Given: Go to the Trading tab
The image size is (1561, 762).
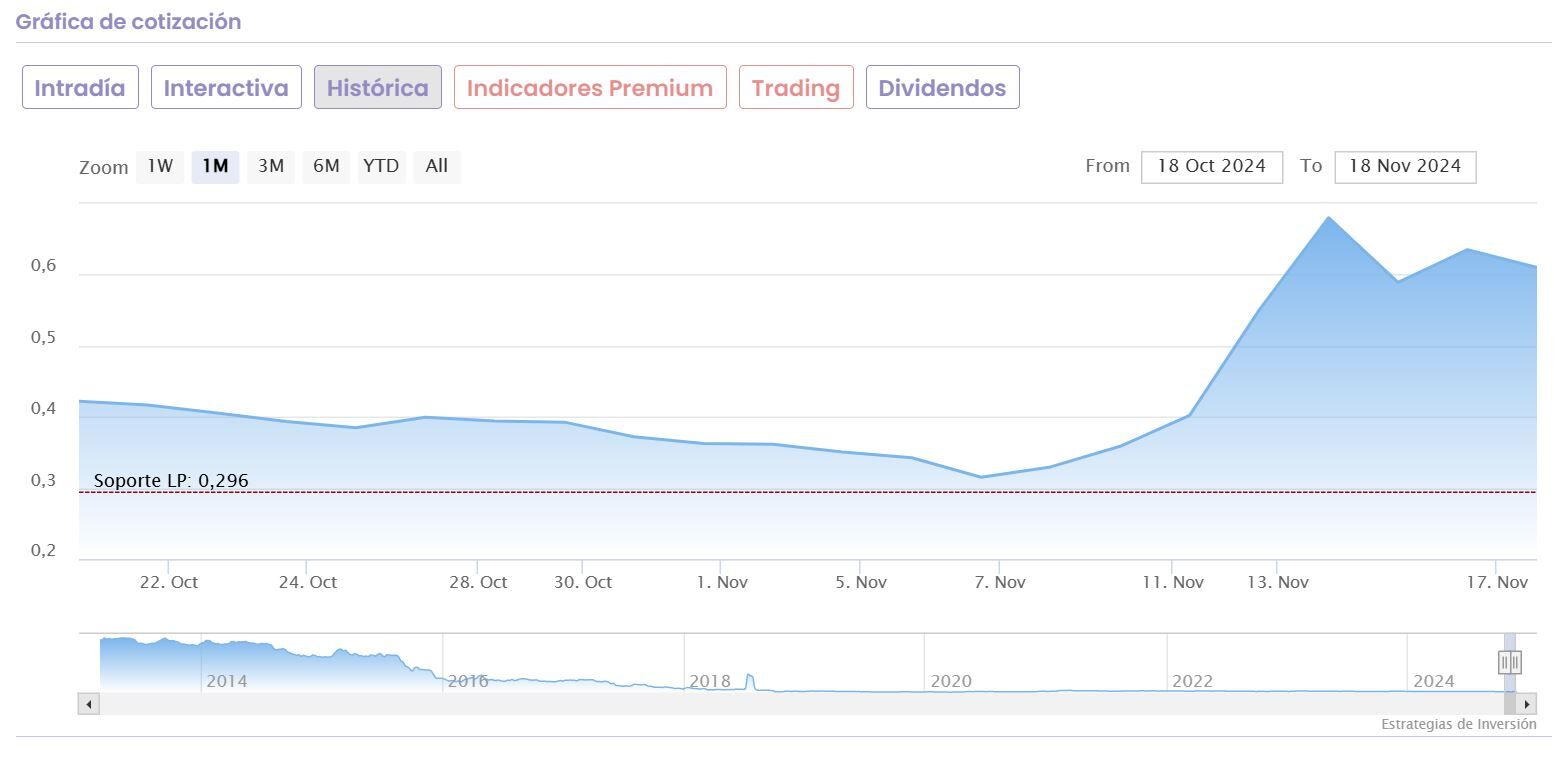Looking at the screenshot, I should click(795, 88).
